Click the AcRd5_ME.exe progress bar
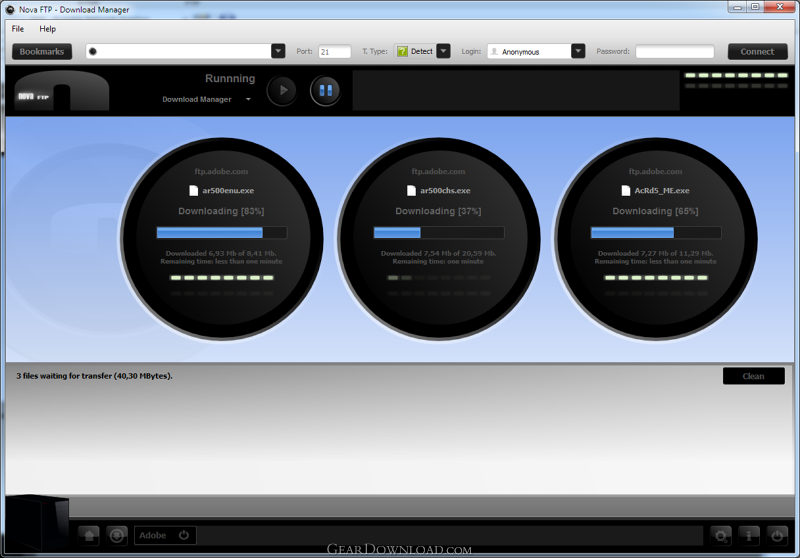This screenshot has height=558, width=800. (656, 233)
